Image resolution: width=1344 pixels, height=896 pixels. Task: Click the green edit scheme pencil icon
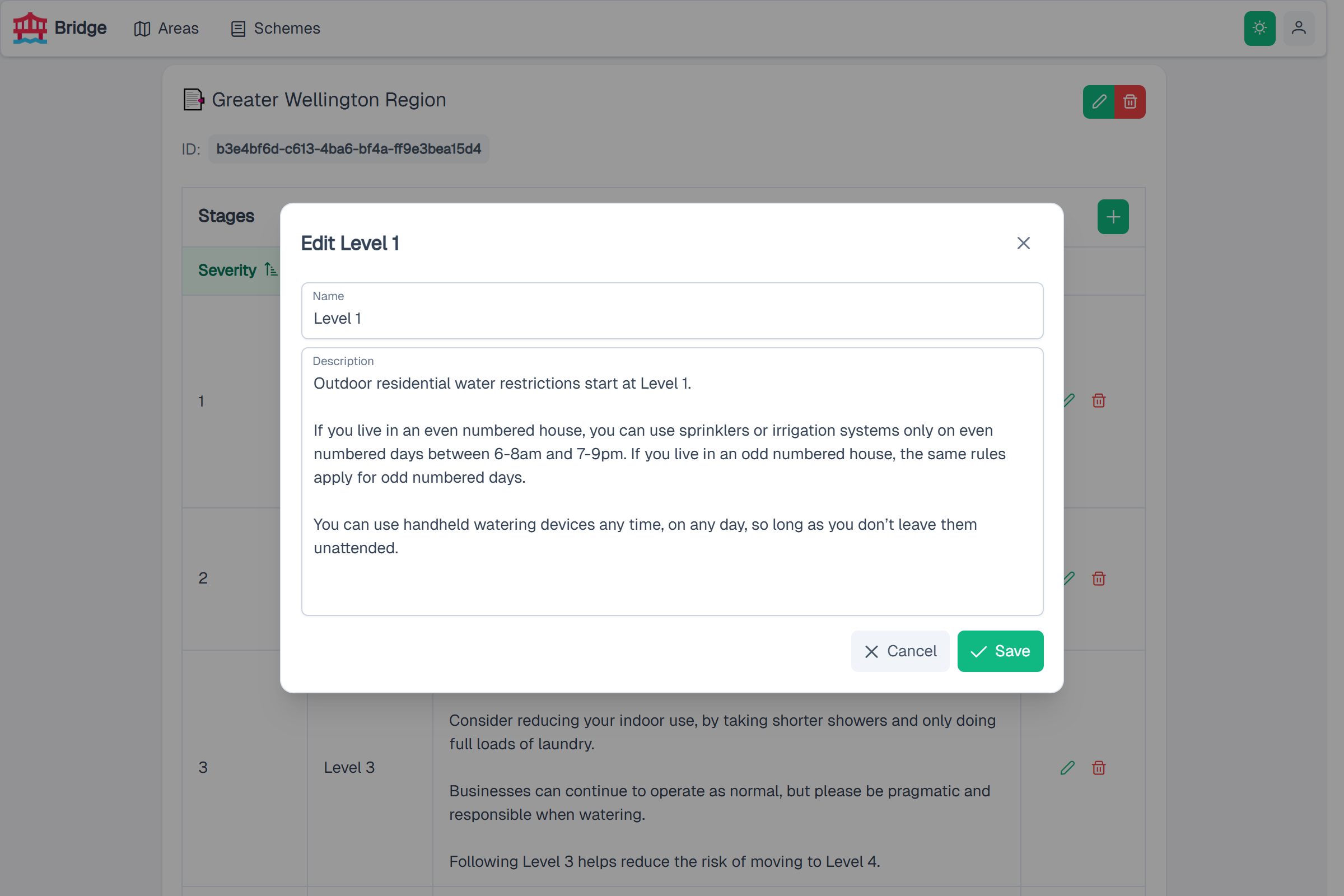tap(1098, 102)
